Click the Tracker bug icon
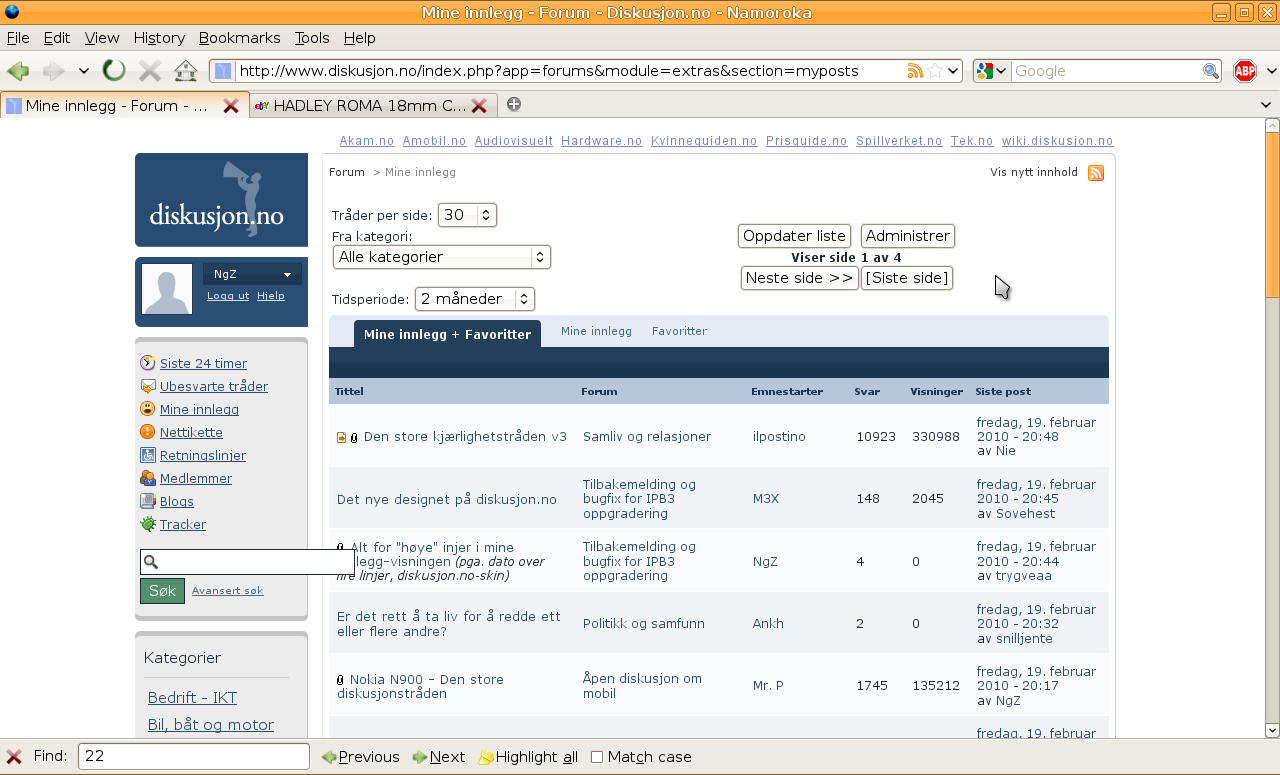Image resolution: width=1280 pixels, height=775 pixels. click(148, 524)
